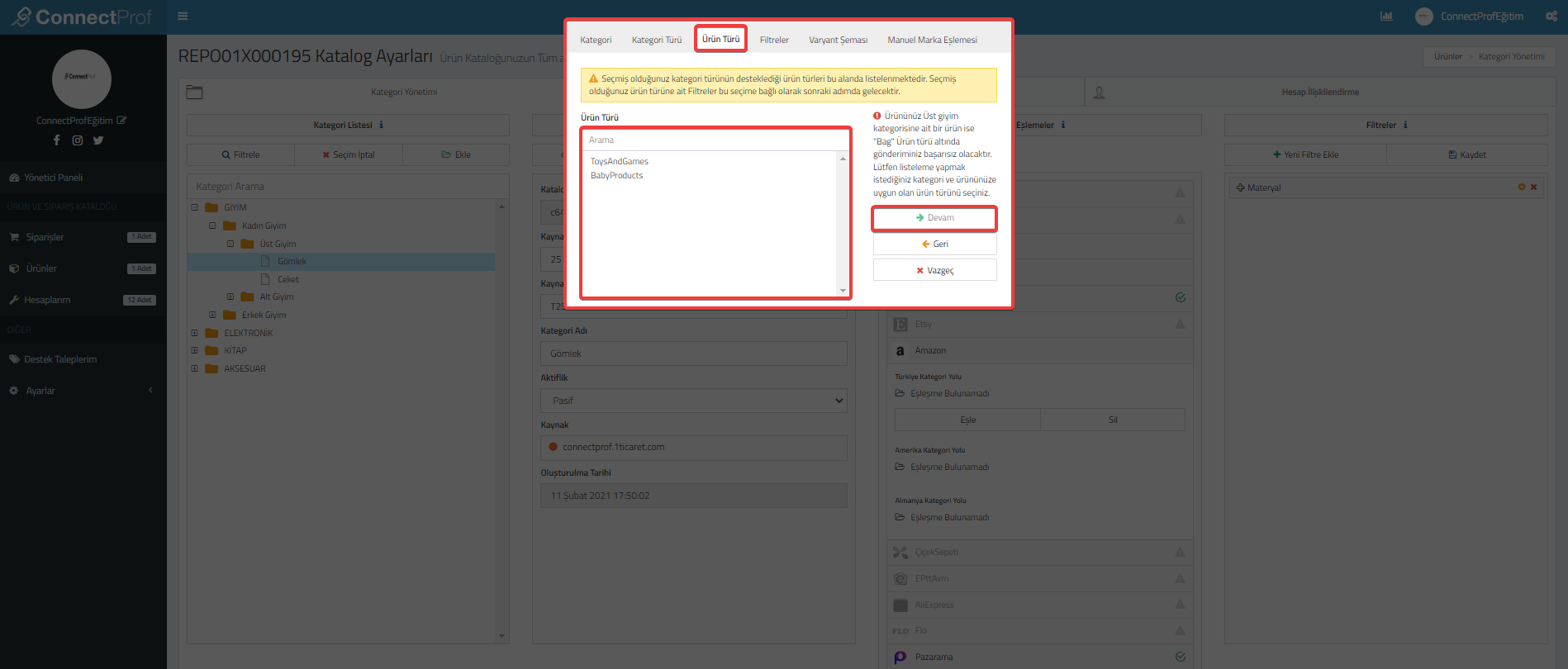This screenshot has width=1568, height=669.
Task: Open the hamburger menu in top bar
Action: pos(183,16)
